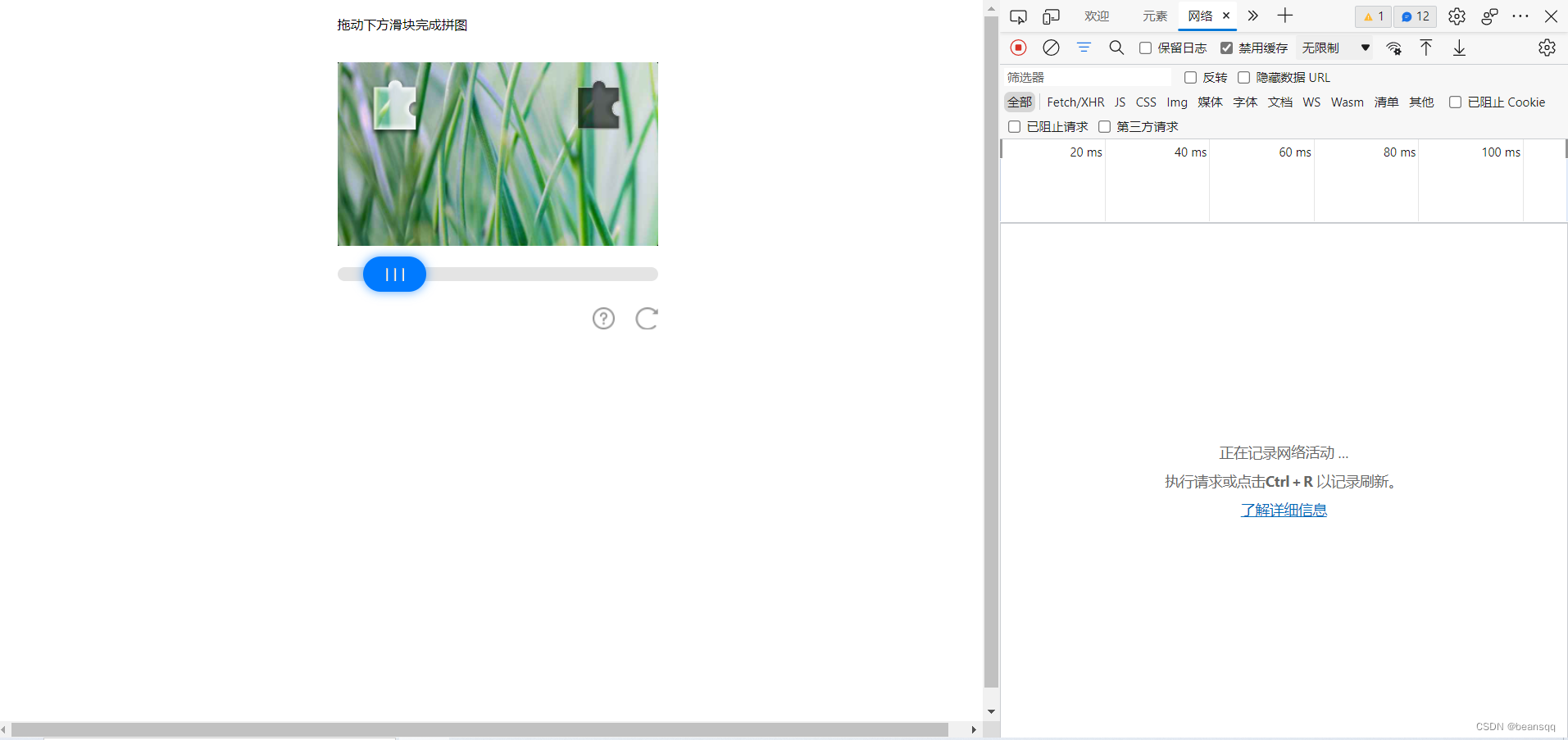Click the dark puzzle slot on image
The height and width of the screenshot is (740, 1568).
pos(598,104)
